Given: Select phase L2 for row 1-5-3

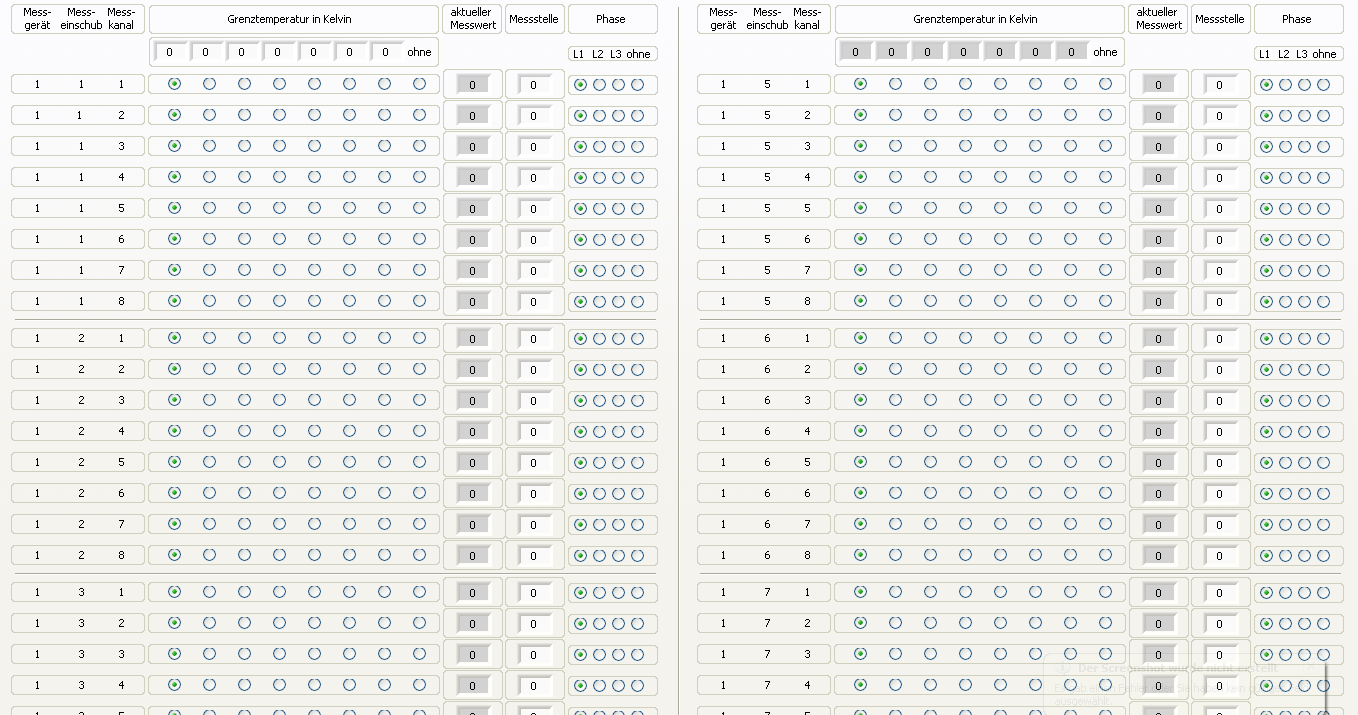Looking at the screenshot, I should pos(1285,147).
